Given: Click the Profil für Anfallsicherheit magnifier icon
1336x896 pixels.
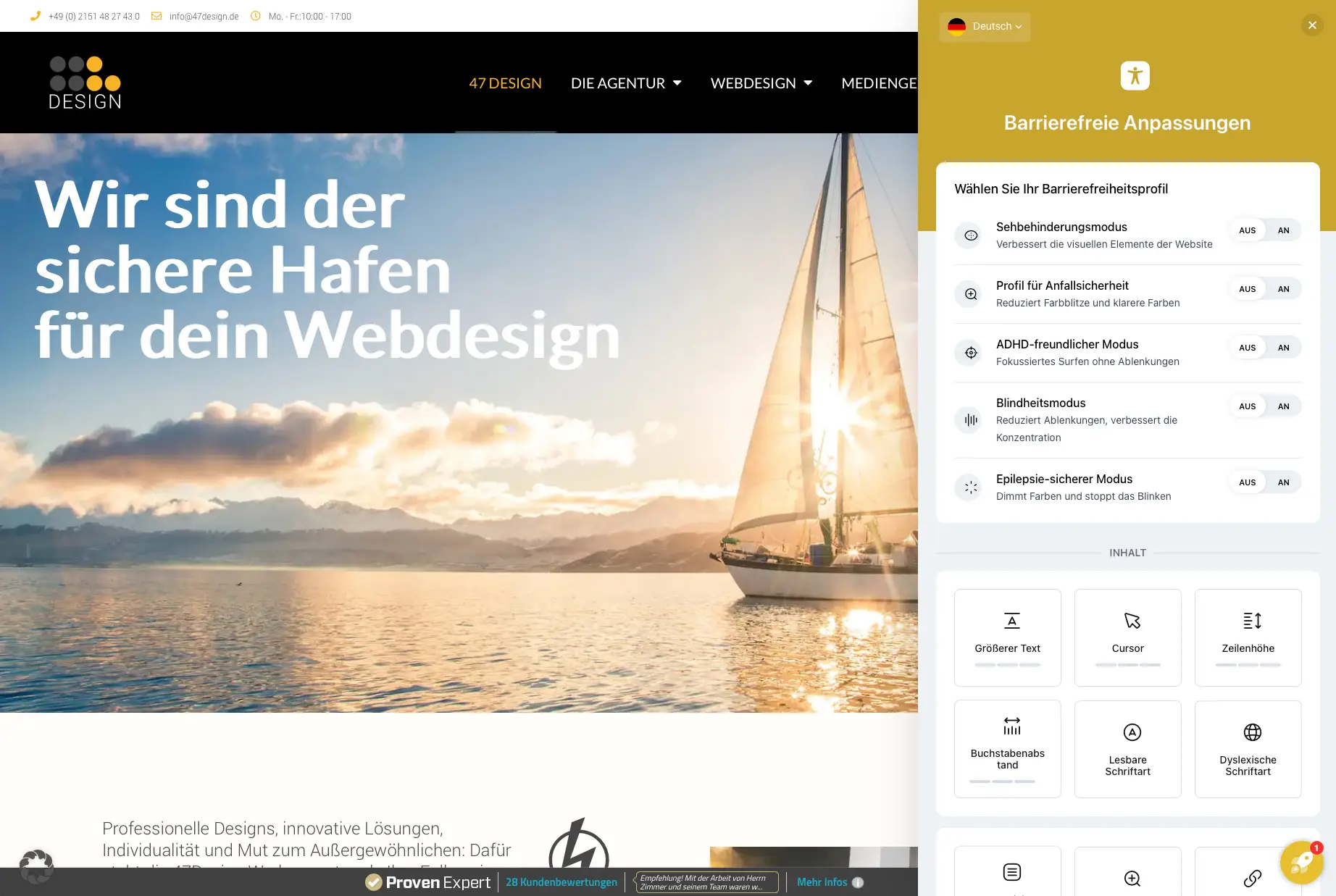Looking at the screenshot, I should tap(971, 294).
